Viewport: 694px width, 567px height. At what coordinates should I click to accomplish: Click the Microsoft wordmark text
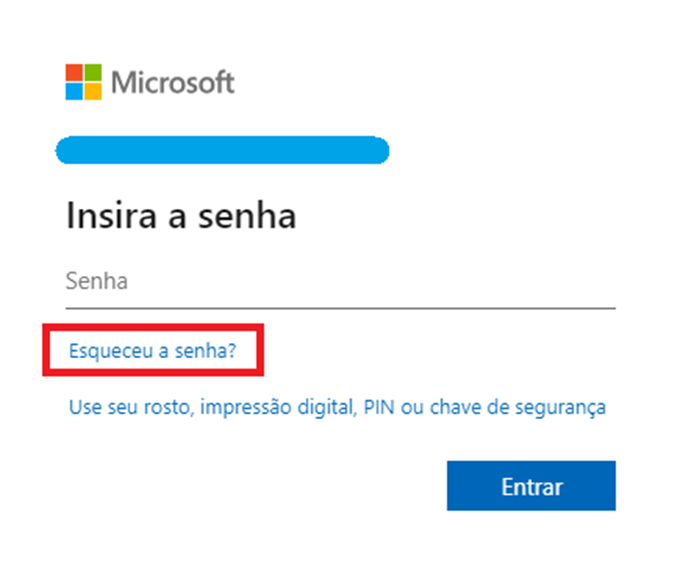pos(172,82)
